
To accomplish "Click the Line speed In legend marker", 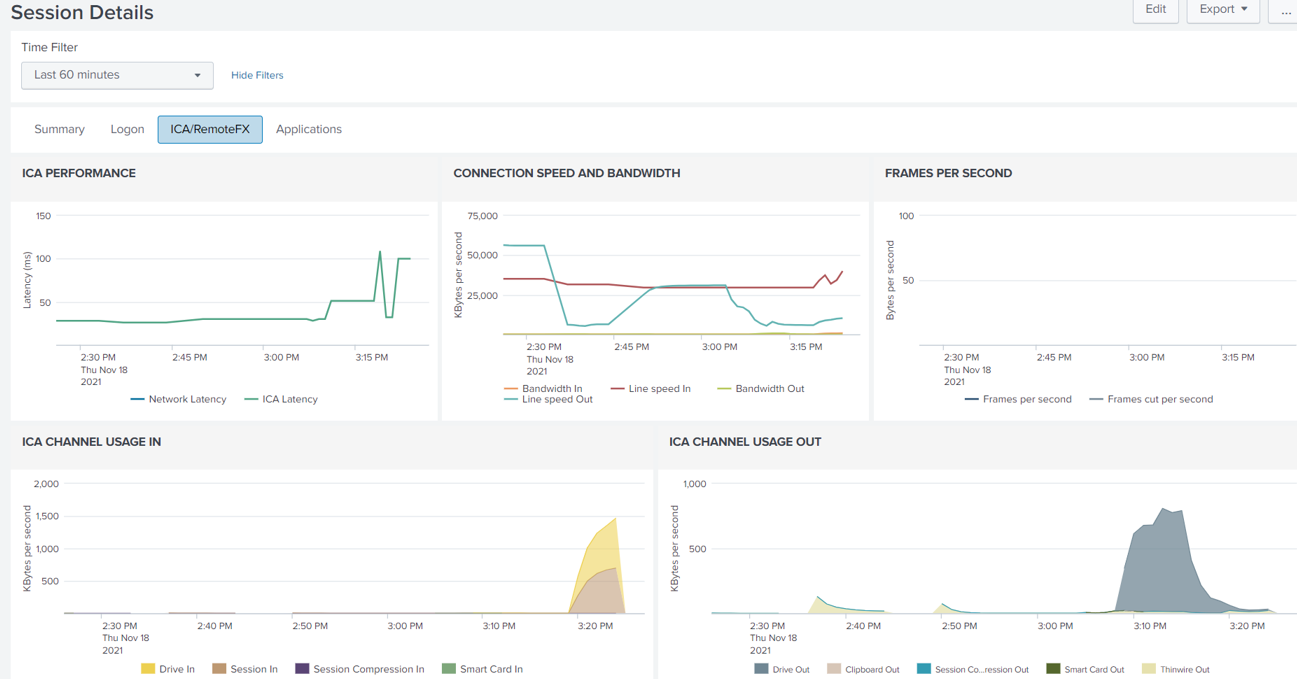I will 618,389.
